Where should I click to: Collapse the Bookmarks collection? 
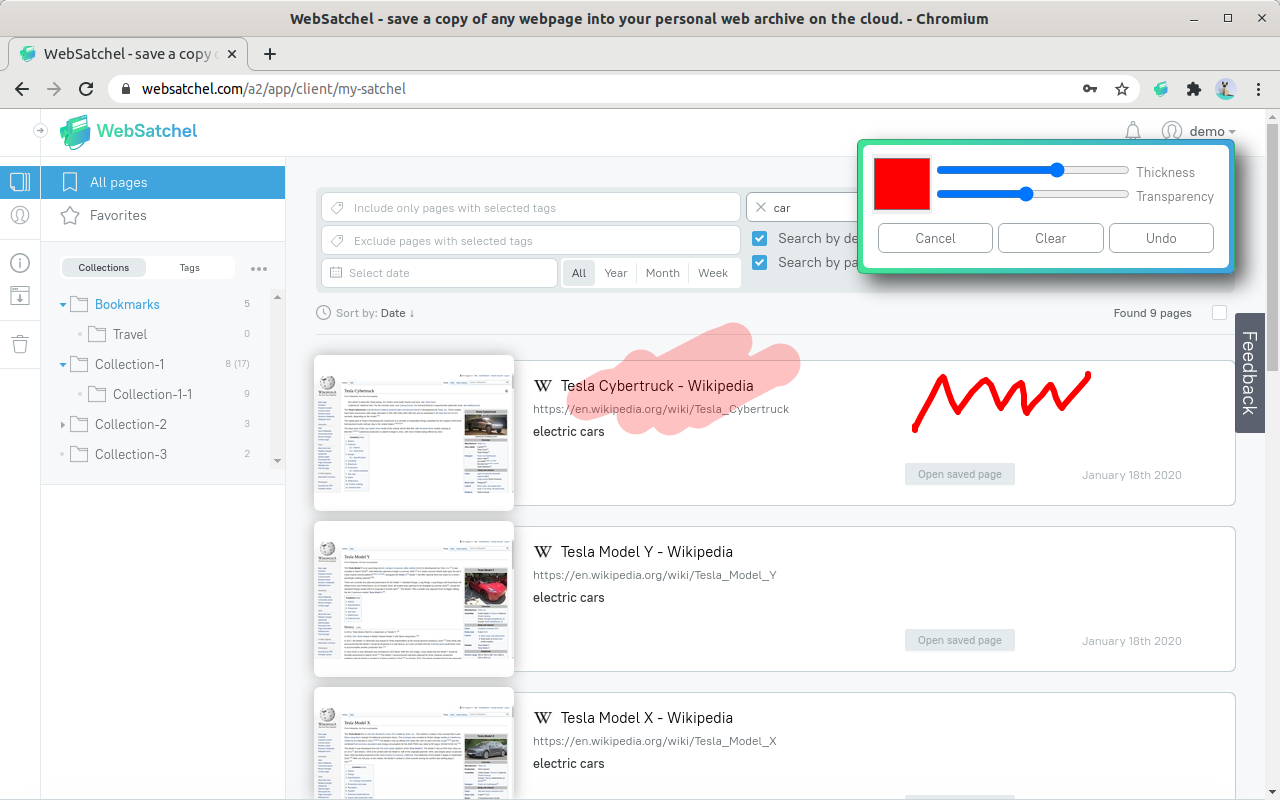point(63,304)
